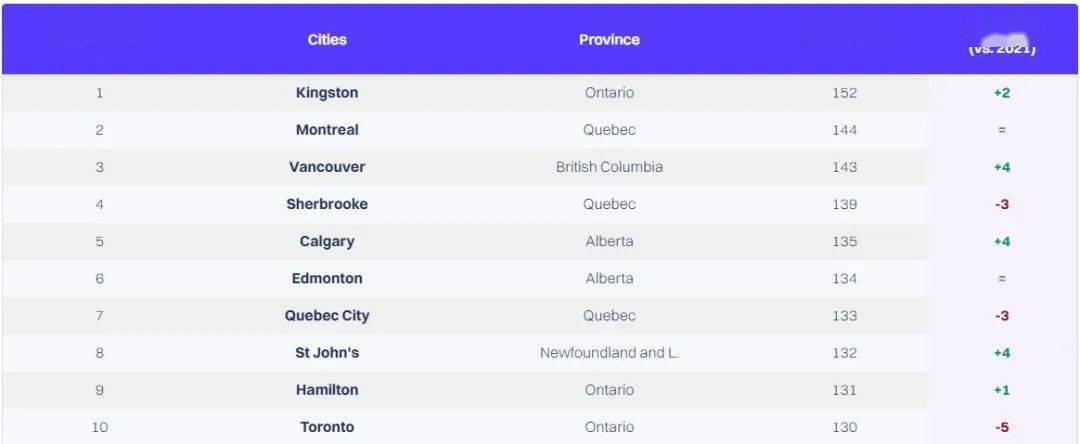1080x444 pixels.
Task: Click on Sherbrooke in the list
Action: 327,204
